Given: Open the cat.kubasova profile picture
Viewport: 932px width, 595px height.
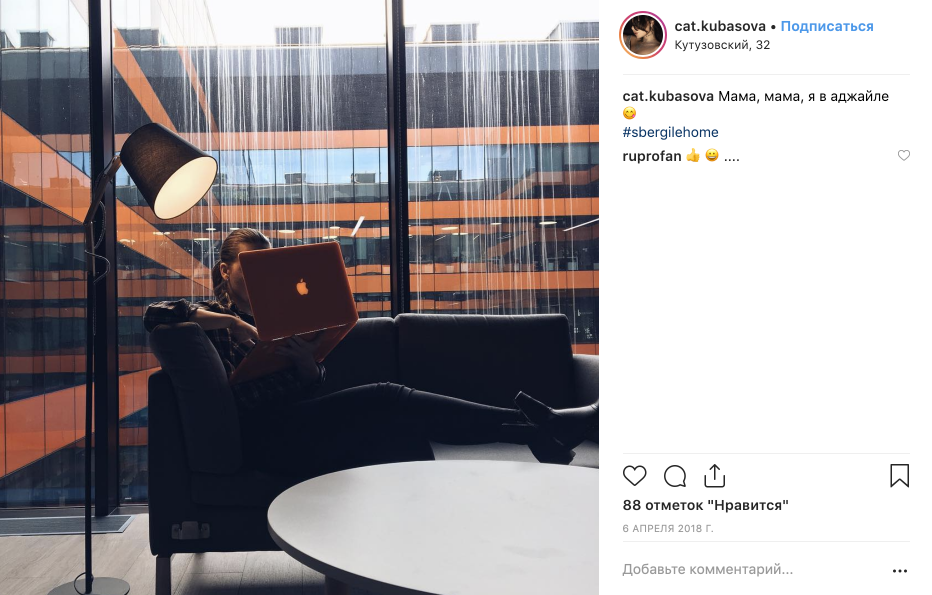Looking at the screenshot, I should click(643, 35).
